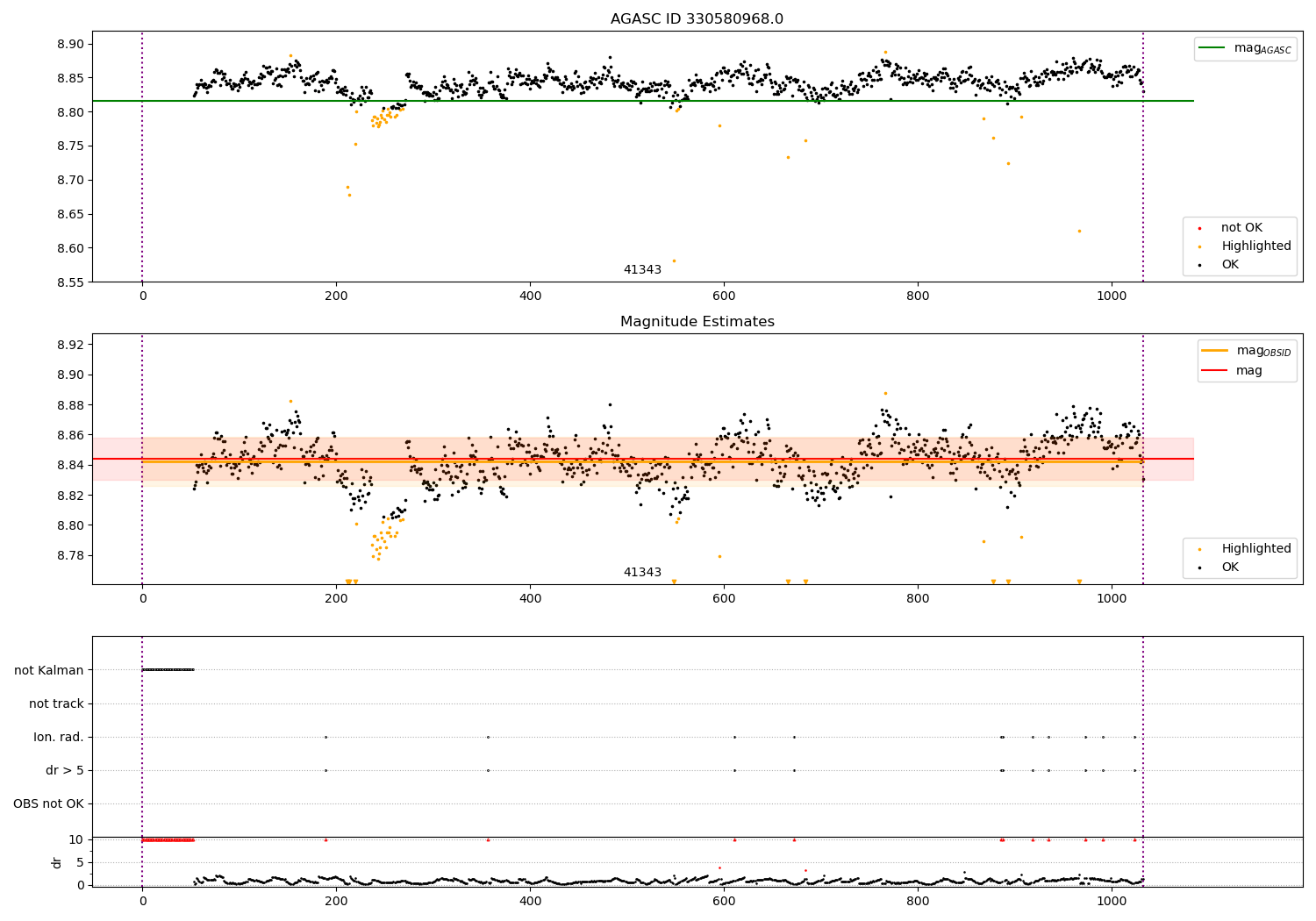Screen dimensions: 1316x921
Task: Click the 'Magnitude Estimates' title
Action: [x=697, y=322]
